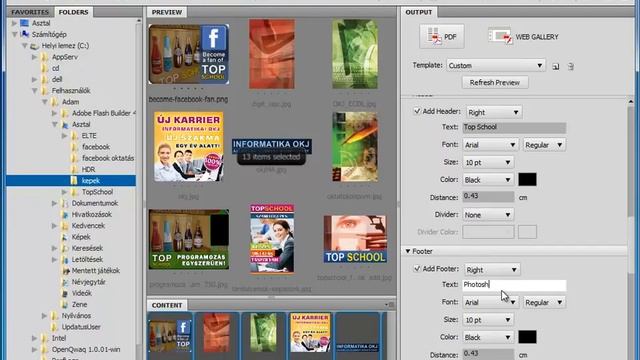640x360 pixels.
Task: Expand the AppServ folder tree node
Action: click(x=35, y=57)
